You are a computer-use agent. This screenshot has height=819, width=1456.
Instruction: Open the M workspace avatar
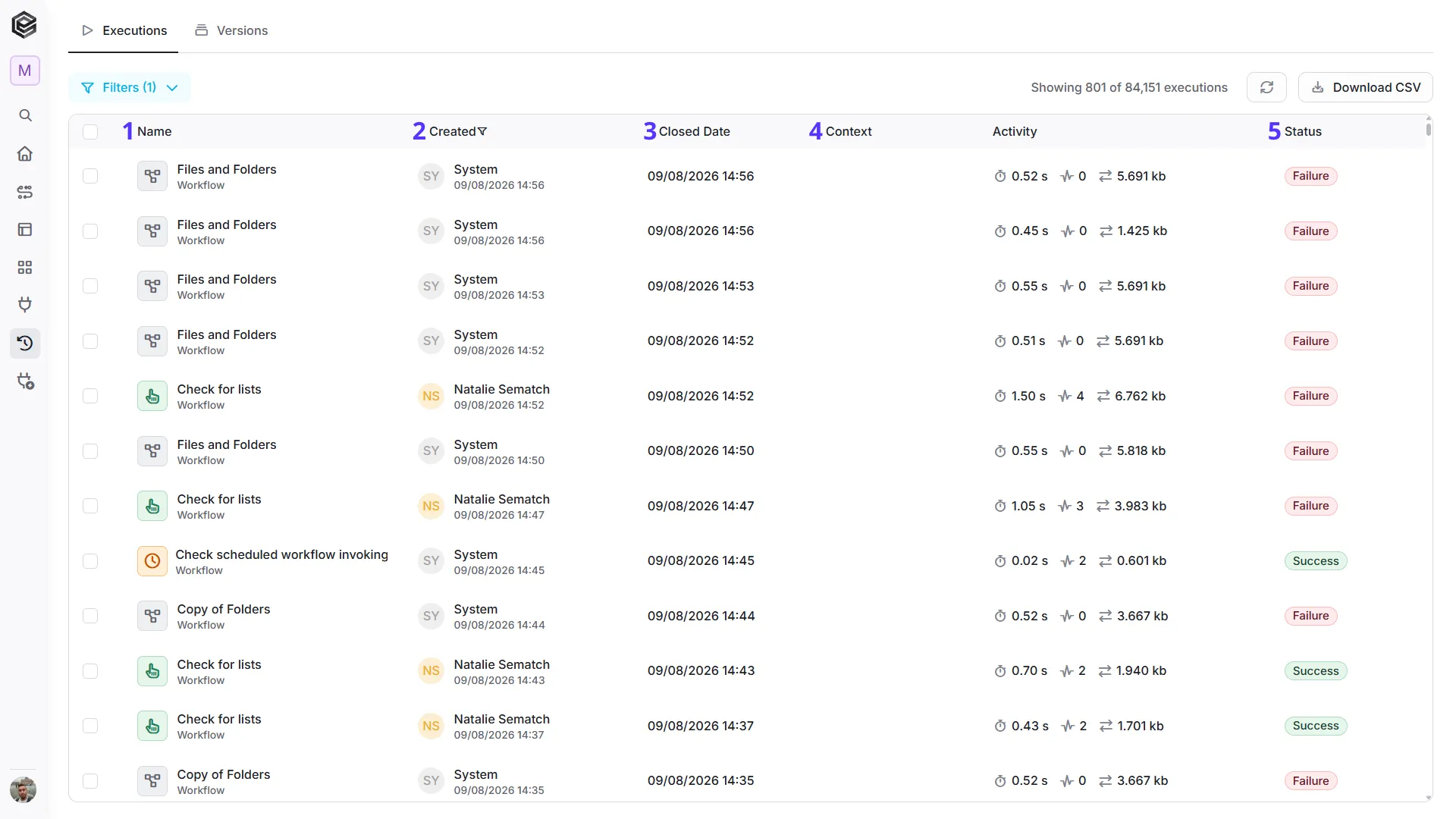click(x=25, y=71)
